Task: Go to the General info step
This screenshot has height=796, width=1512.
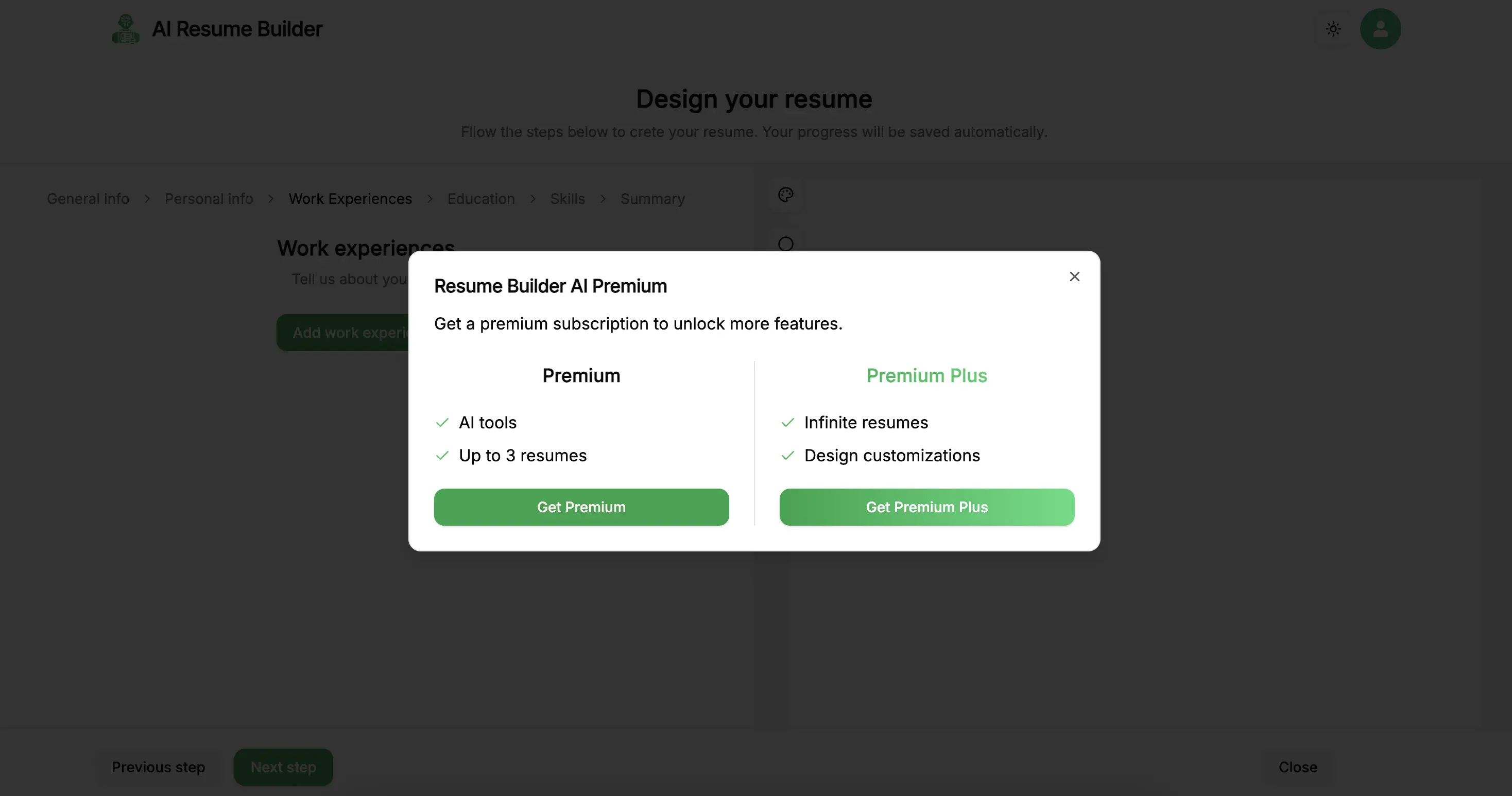Action: pos(88,199)
